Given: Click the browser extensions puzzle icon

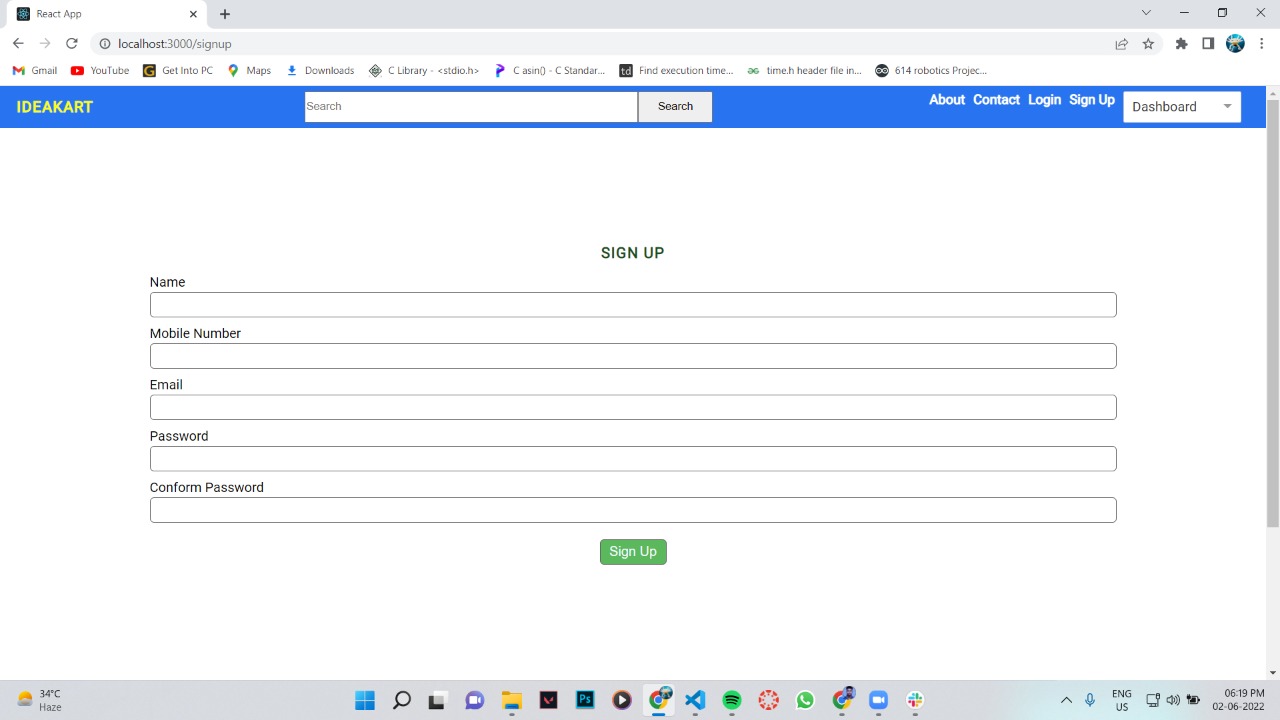Looking at the screenshot, I should (x=1181, y=43).
